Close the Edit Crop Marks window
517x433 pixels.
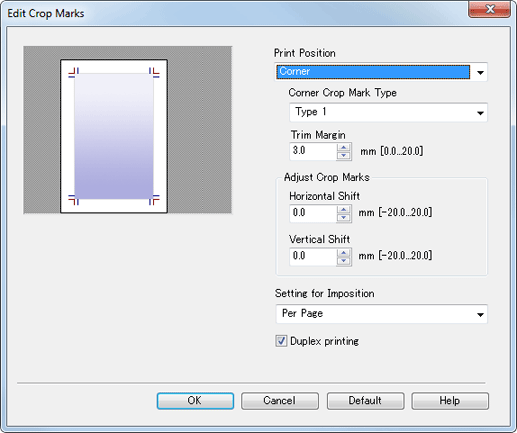point(490,9)
